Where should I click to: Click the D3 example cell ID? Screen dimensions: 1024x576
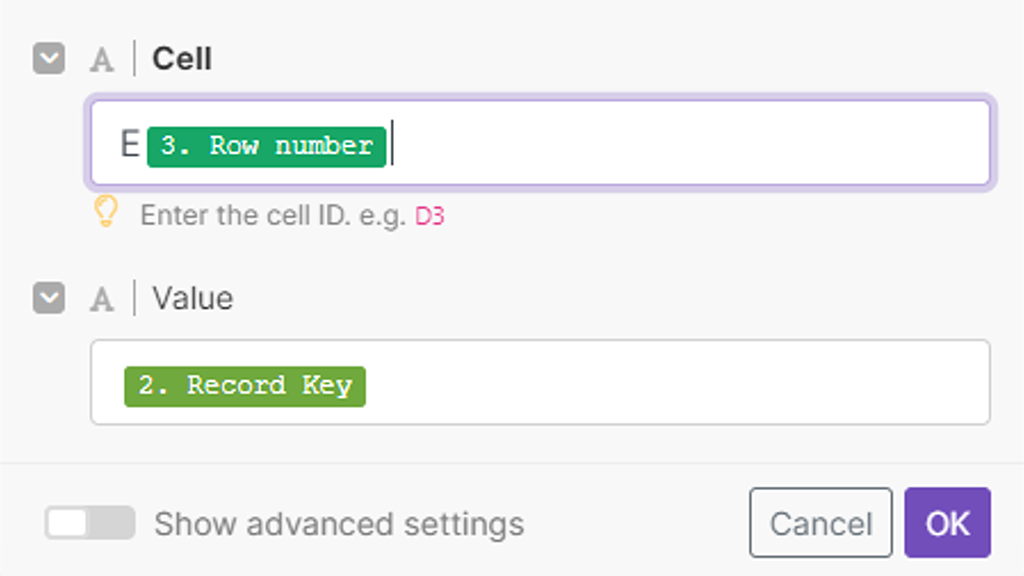[x=430, y=216]
